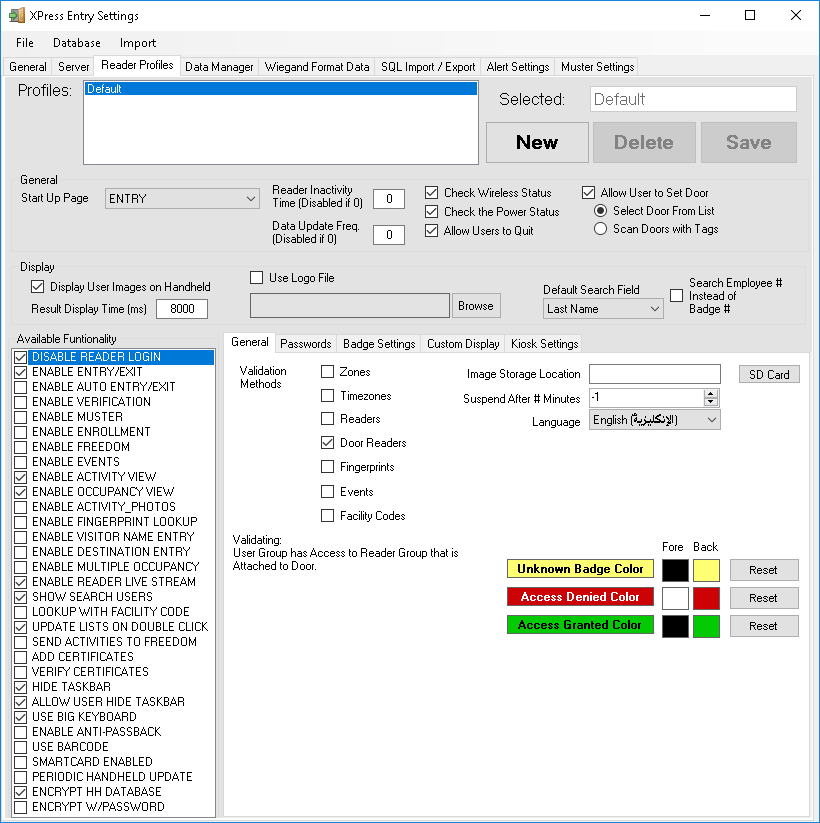Enable the ENABLE MUSTER checkbox
Viewport: 820px width, 823px height.
(21, 417)
